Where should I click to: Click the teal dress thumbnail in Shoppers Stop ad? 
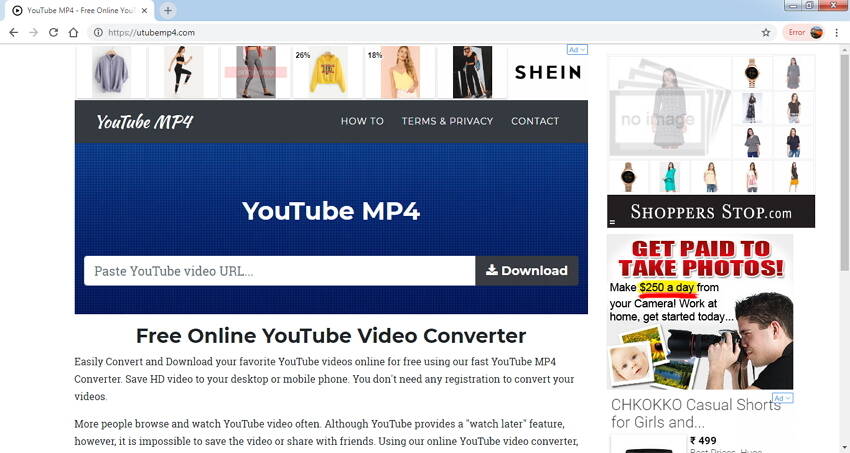pyautogui.click(x=669, y=177)
